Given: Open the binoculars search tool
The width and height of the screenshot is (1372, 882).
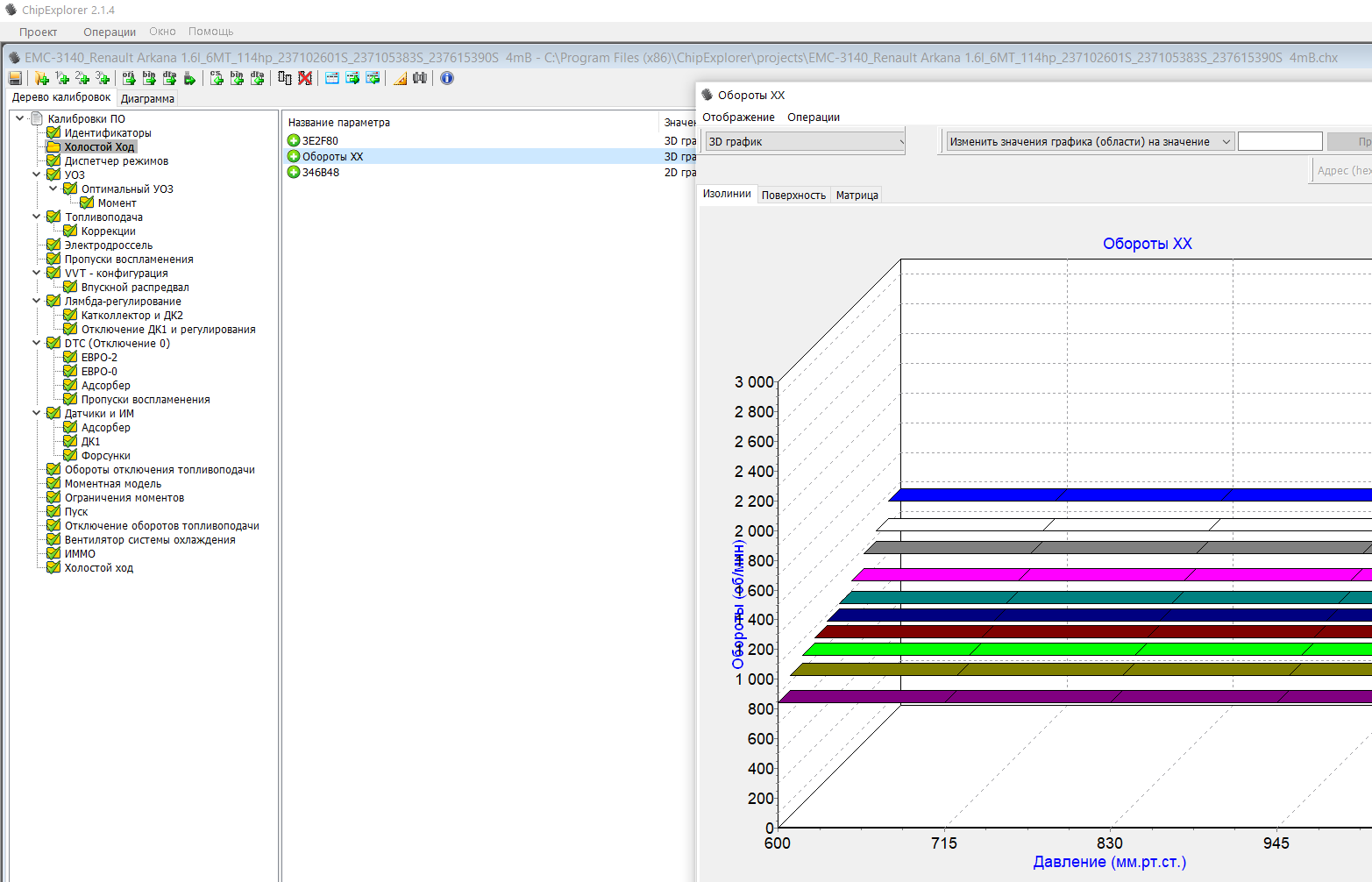Looking at the screenshot, I should coord(420,78).
